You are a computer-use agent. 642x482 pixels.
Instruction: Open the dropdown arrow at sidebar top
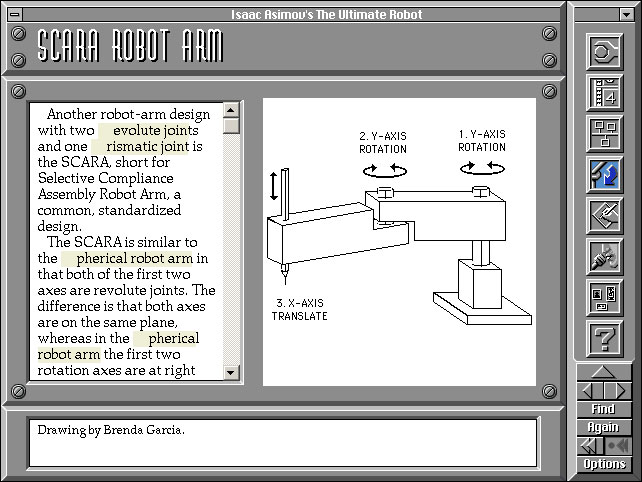[x=626, y=15]
